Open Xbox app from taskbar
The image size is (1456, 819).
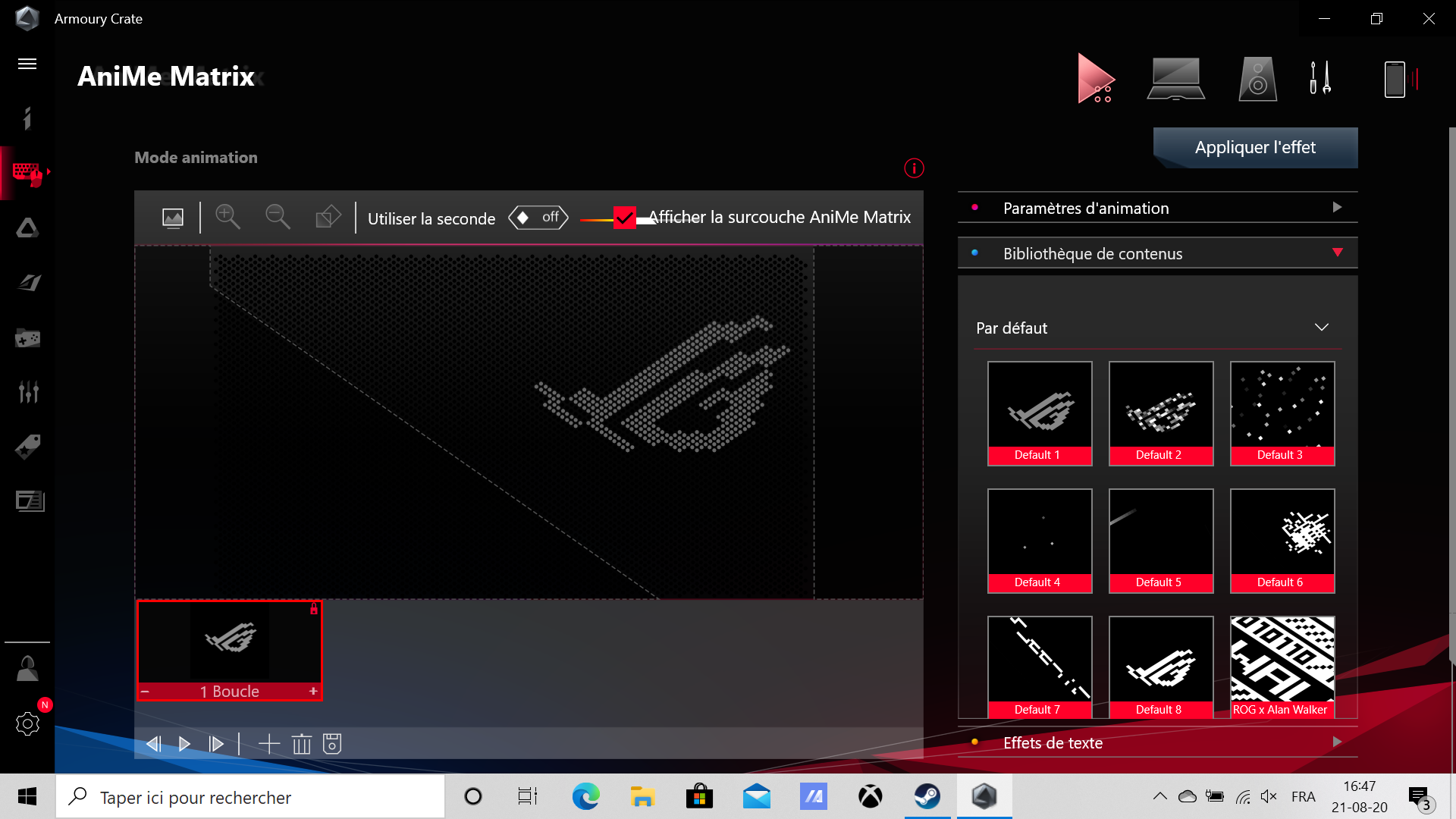tap(870, 796)
